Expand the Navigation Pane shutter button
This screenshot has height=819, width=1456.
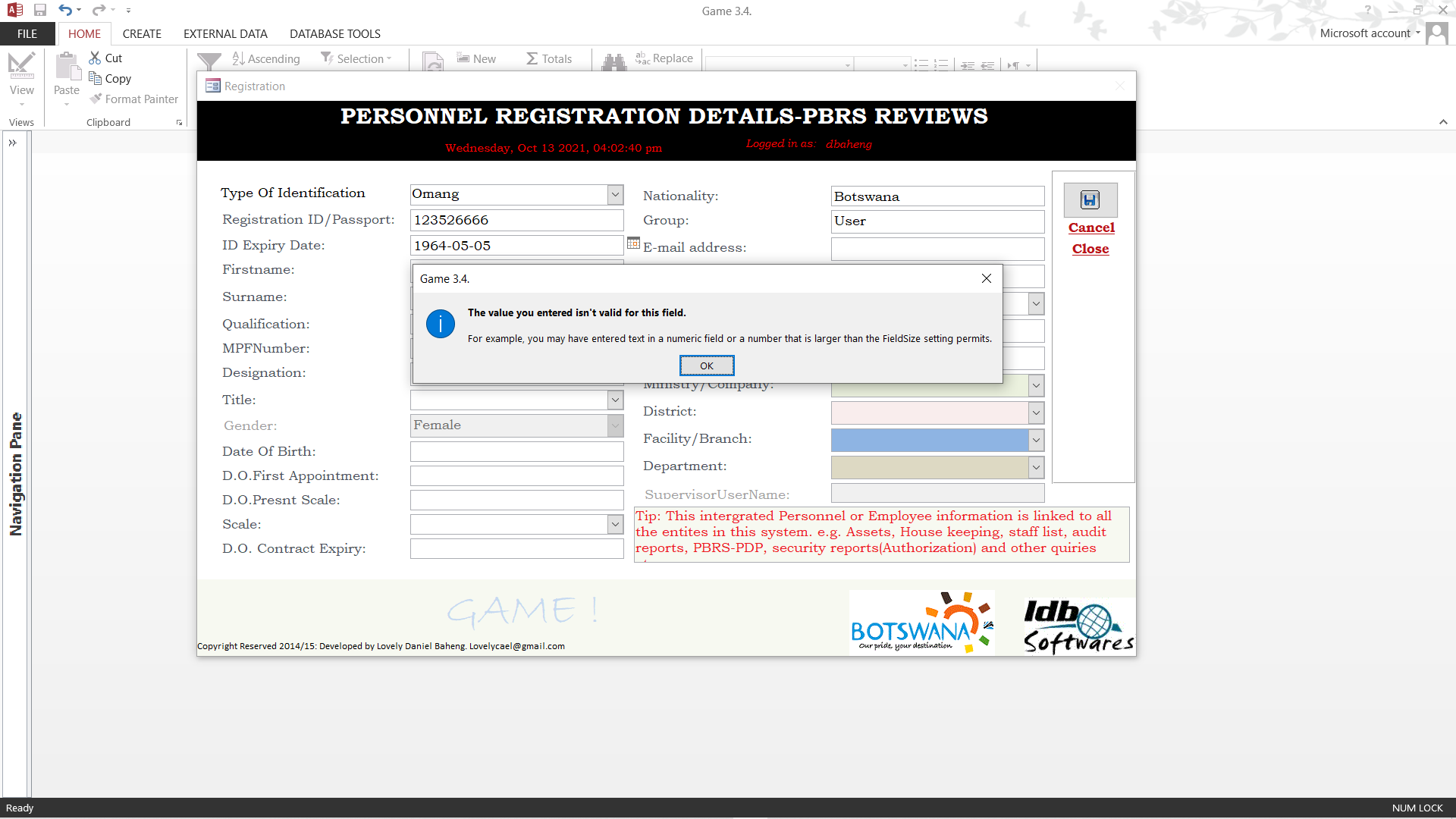tap(12, 143)
